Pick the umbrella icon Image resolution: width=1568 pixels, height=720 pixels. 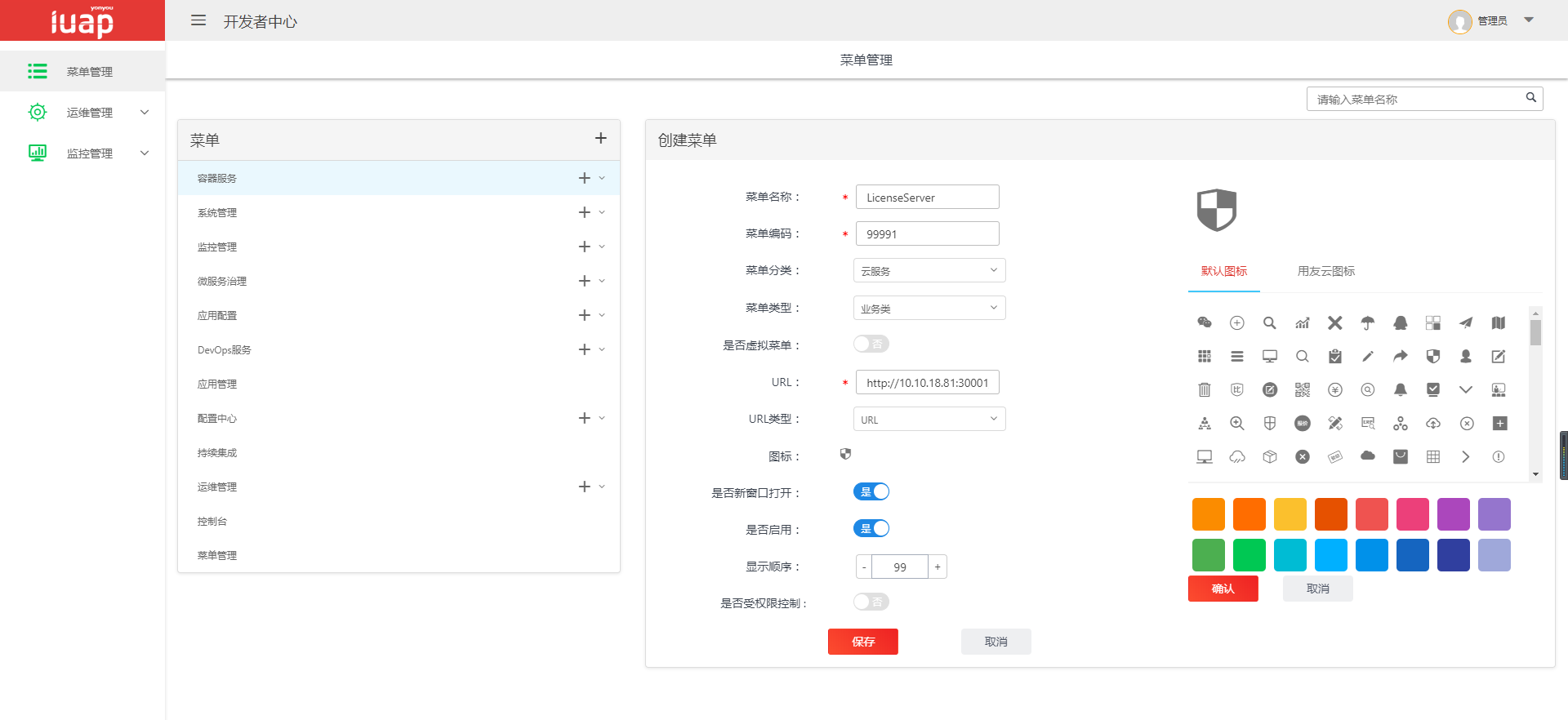[1367, 322]
